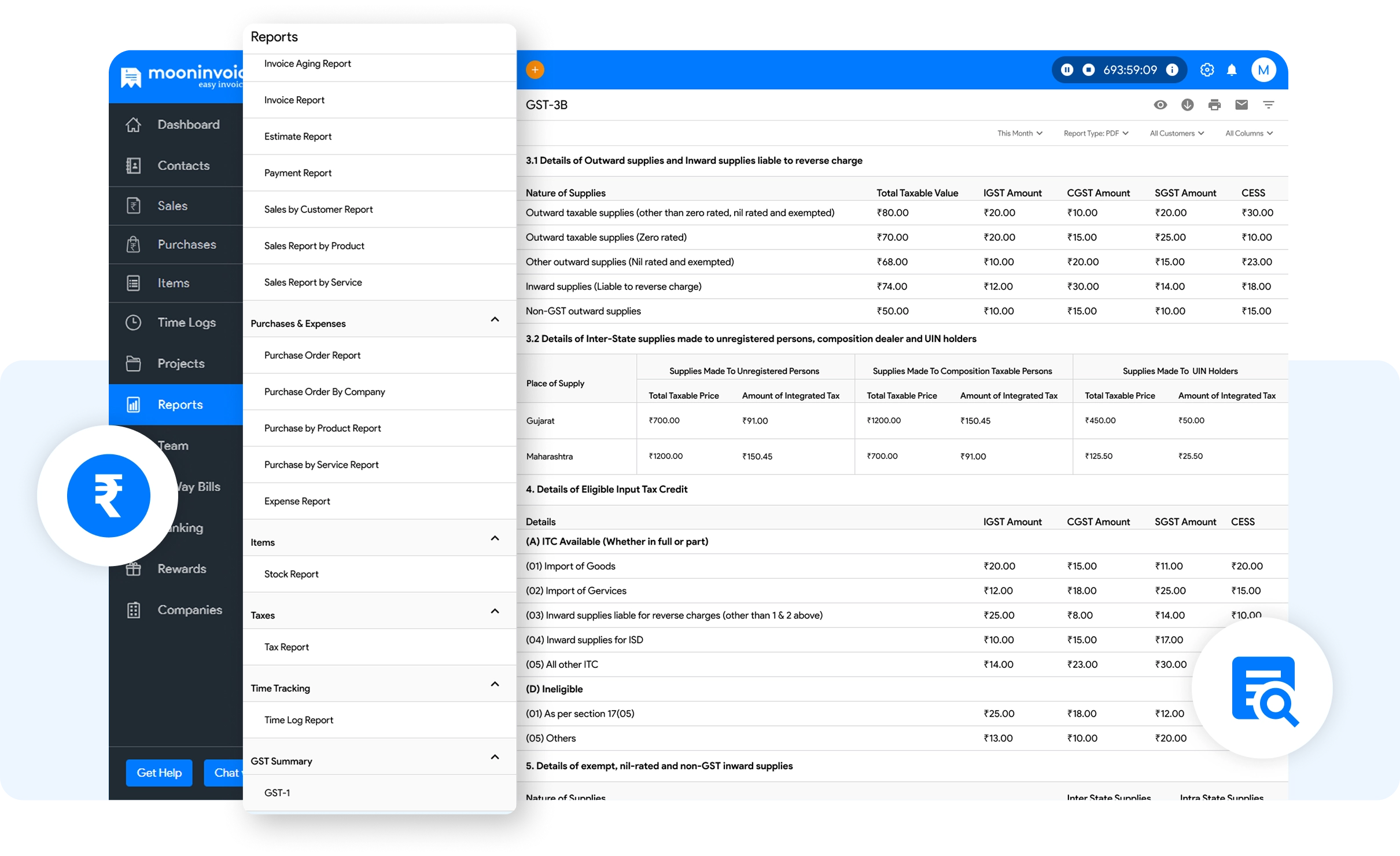Open the report filter icon

(x=1268, y=105)
